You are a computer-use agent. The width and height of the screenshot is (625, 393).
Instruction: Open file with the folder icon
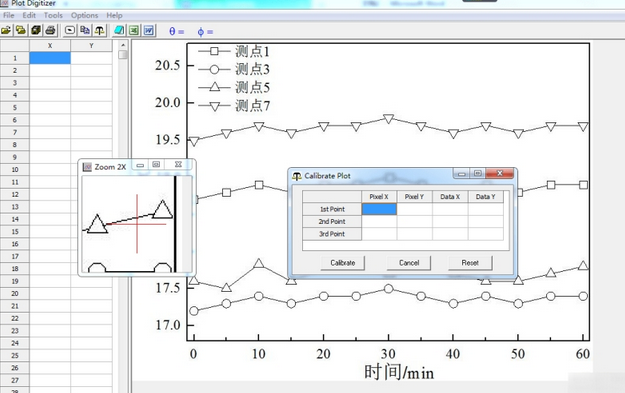point(6,30)
